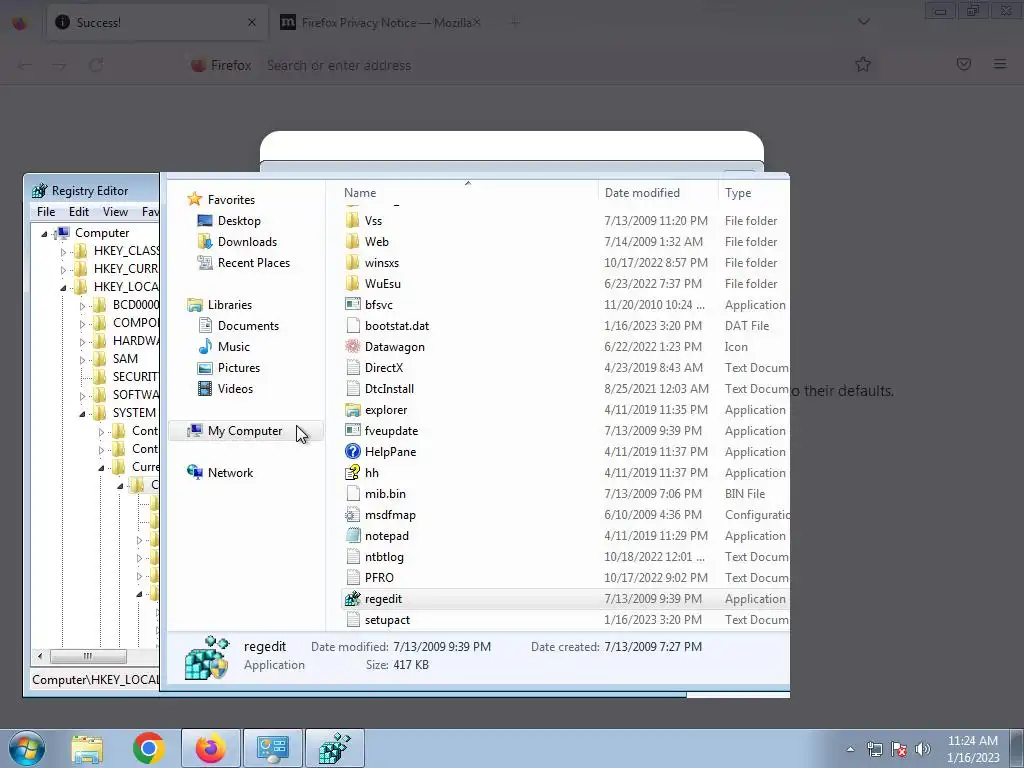The image size is (1024, 768).
Task: Collapse the HKEY_LOCAL_MACHINE registry node
Action: pyautogui.click(x=63, y=287)
